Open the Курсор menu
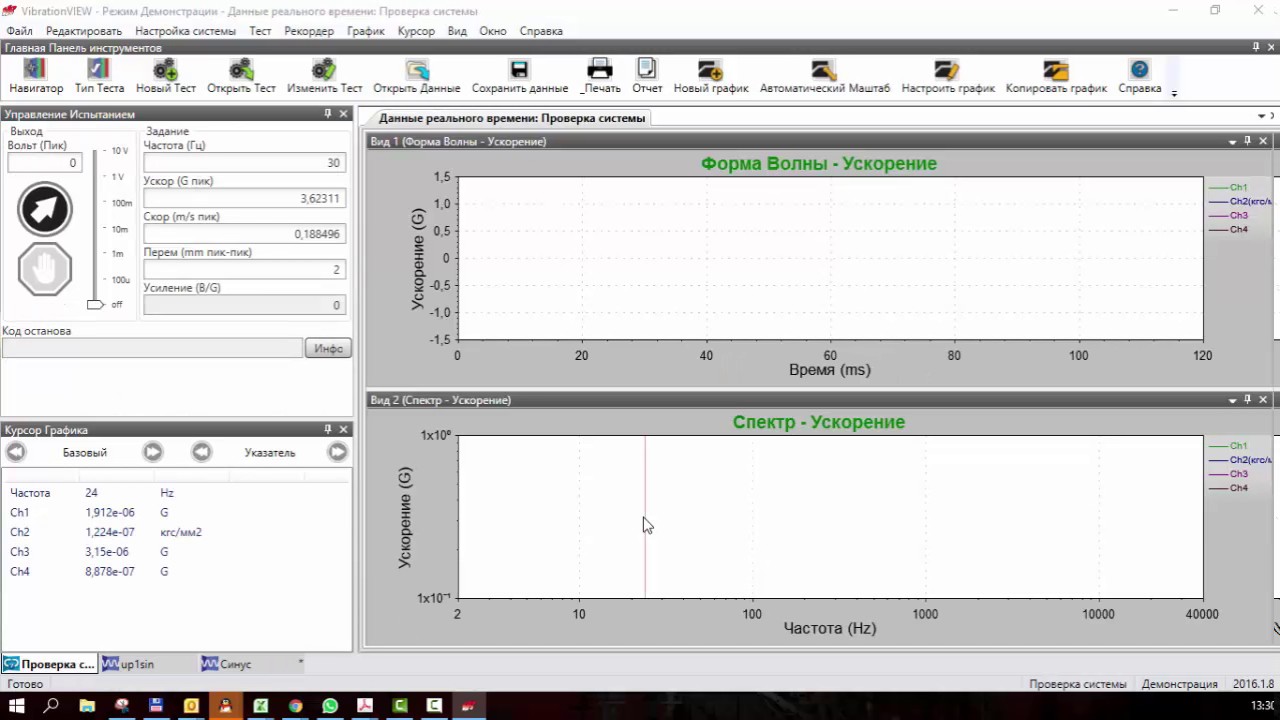Screen dimensions: 1280x720 [416, 31]
